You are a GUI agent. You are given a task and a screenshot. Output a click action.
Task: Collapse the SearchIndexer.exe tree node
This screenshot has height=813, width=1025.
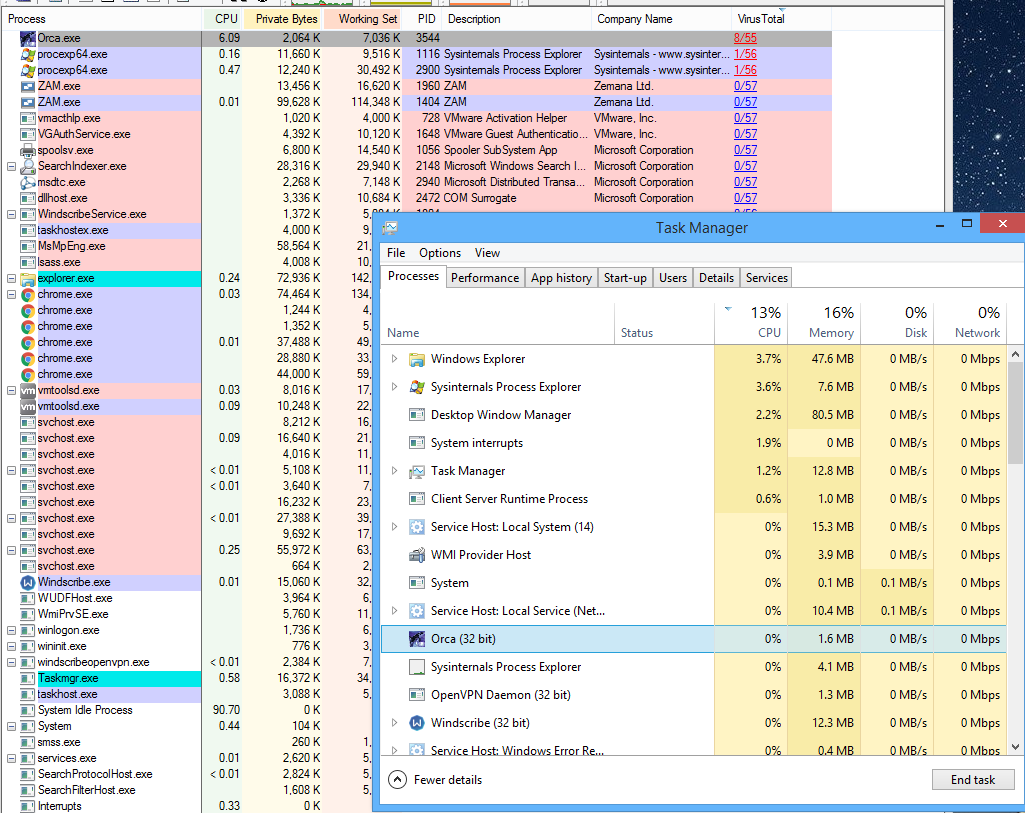(x=11, y=166)
